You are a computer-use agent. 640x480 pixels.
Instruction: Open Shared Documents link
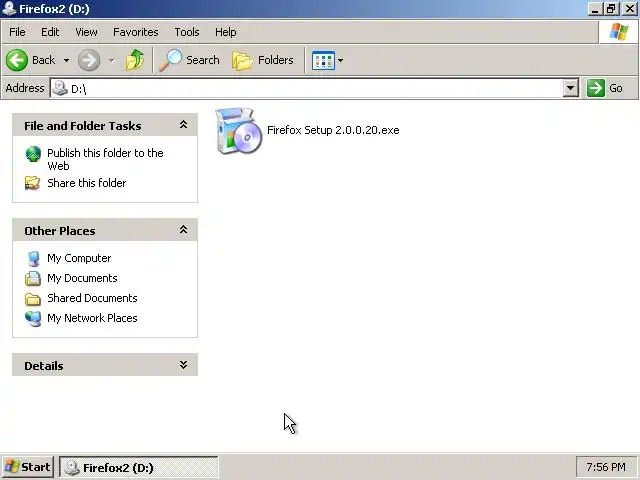(92, 298)
